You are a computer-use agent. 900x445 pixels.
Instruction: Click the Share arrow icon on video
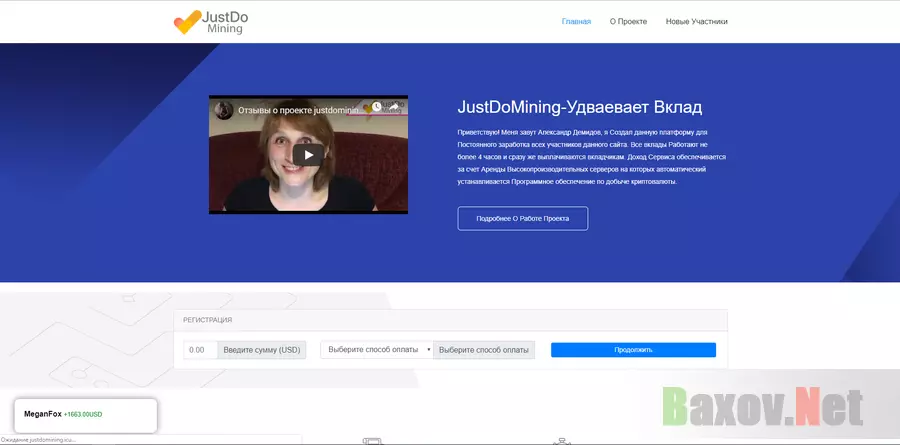394,106
